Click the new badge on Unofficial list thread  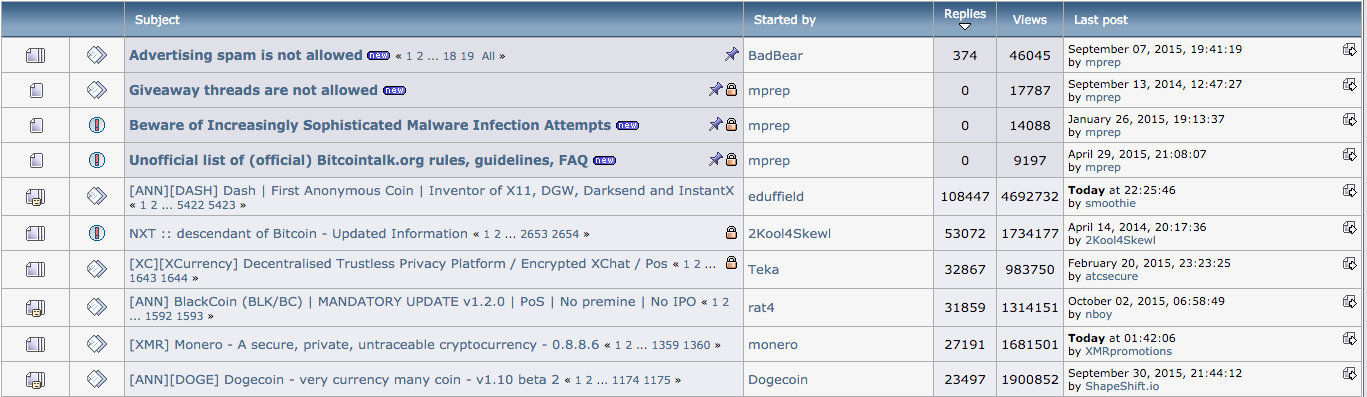pos(604,160)
